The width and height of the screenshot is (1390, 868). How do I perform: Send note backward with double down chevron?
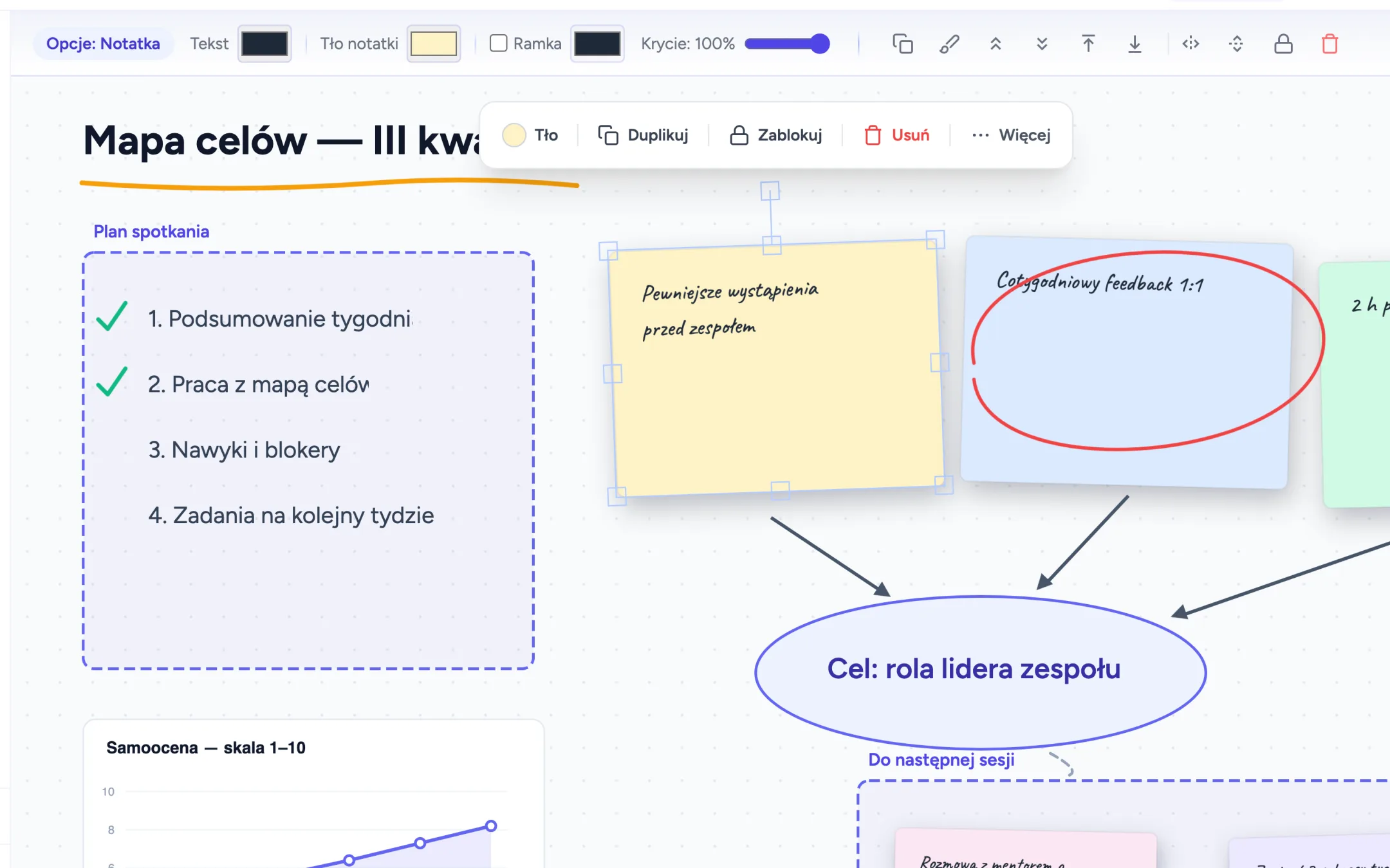(1042, 44)
